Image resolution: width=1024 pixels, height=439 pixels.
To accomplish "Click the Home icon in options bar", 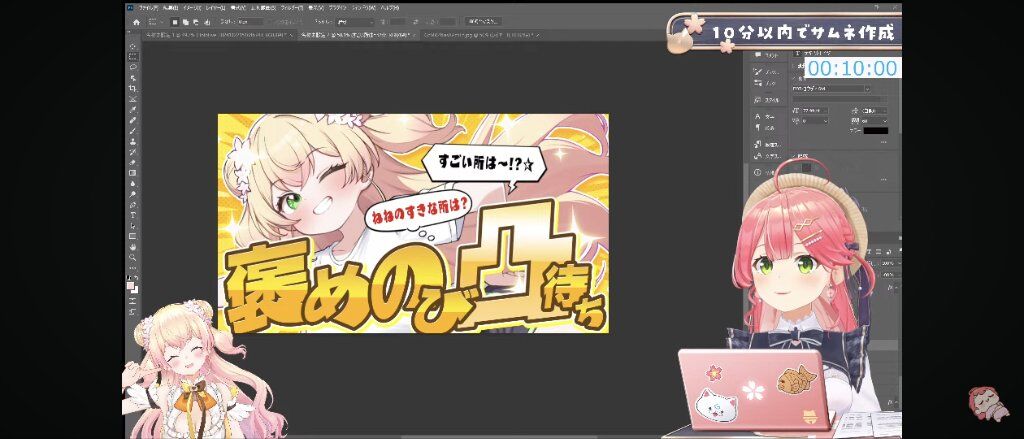I will click(x=136, y=23).
